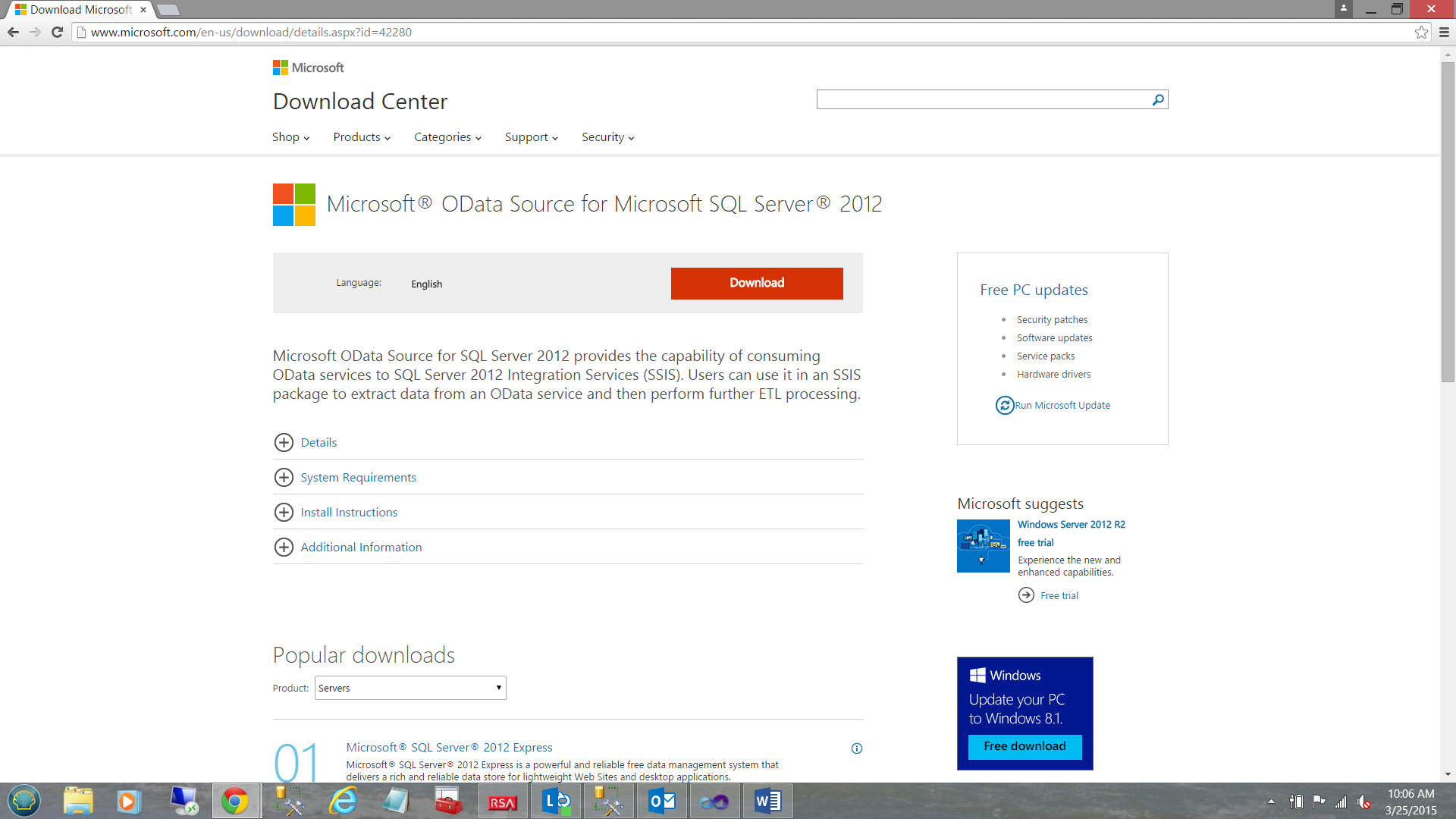
Task: Open Chrome's hamburger menu icon
Action: point(1444,32)
